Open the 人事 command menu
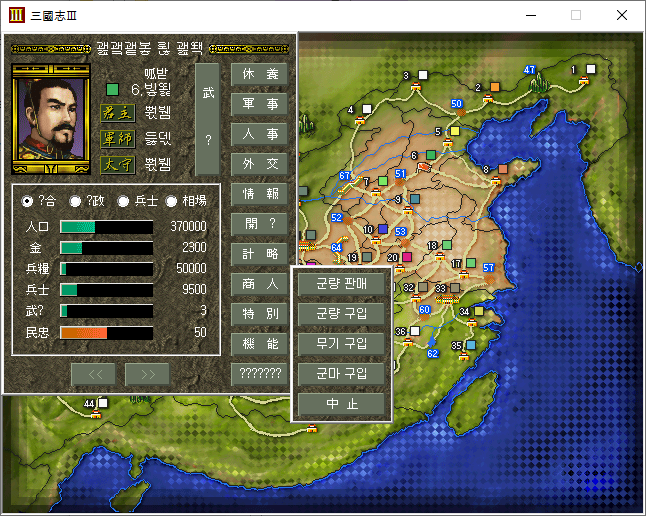The height and width of the screenshot is (516, 646). [260, 134]
